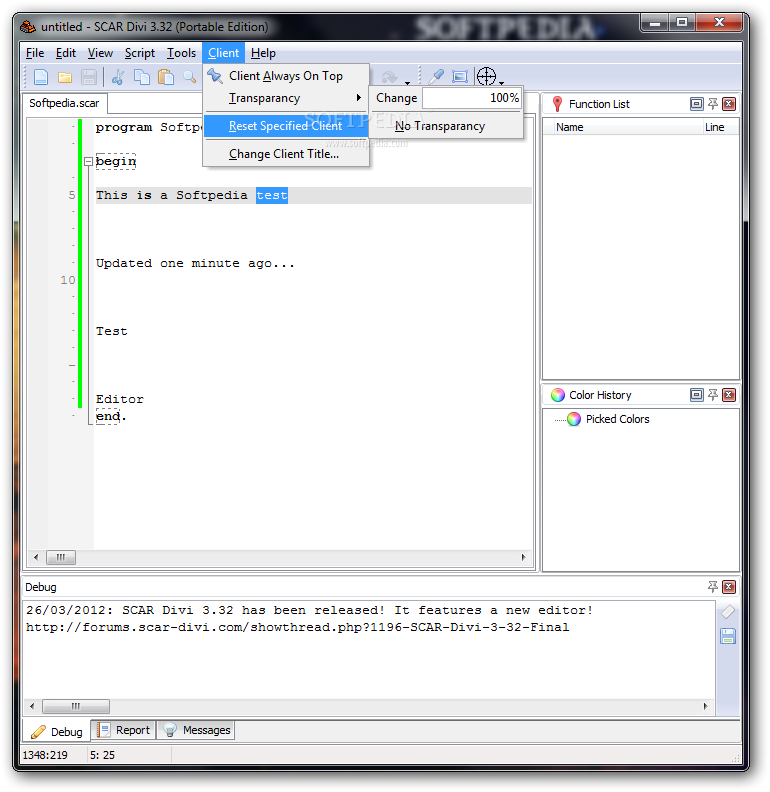Close the open Client menu
Screen dimensions: 770x792
pos(223,53)
